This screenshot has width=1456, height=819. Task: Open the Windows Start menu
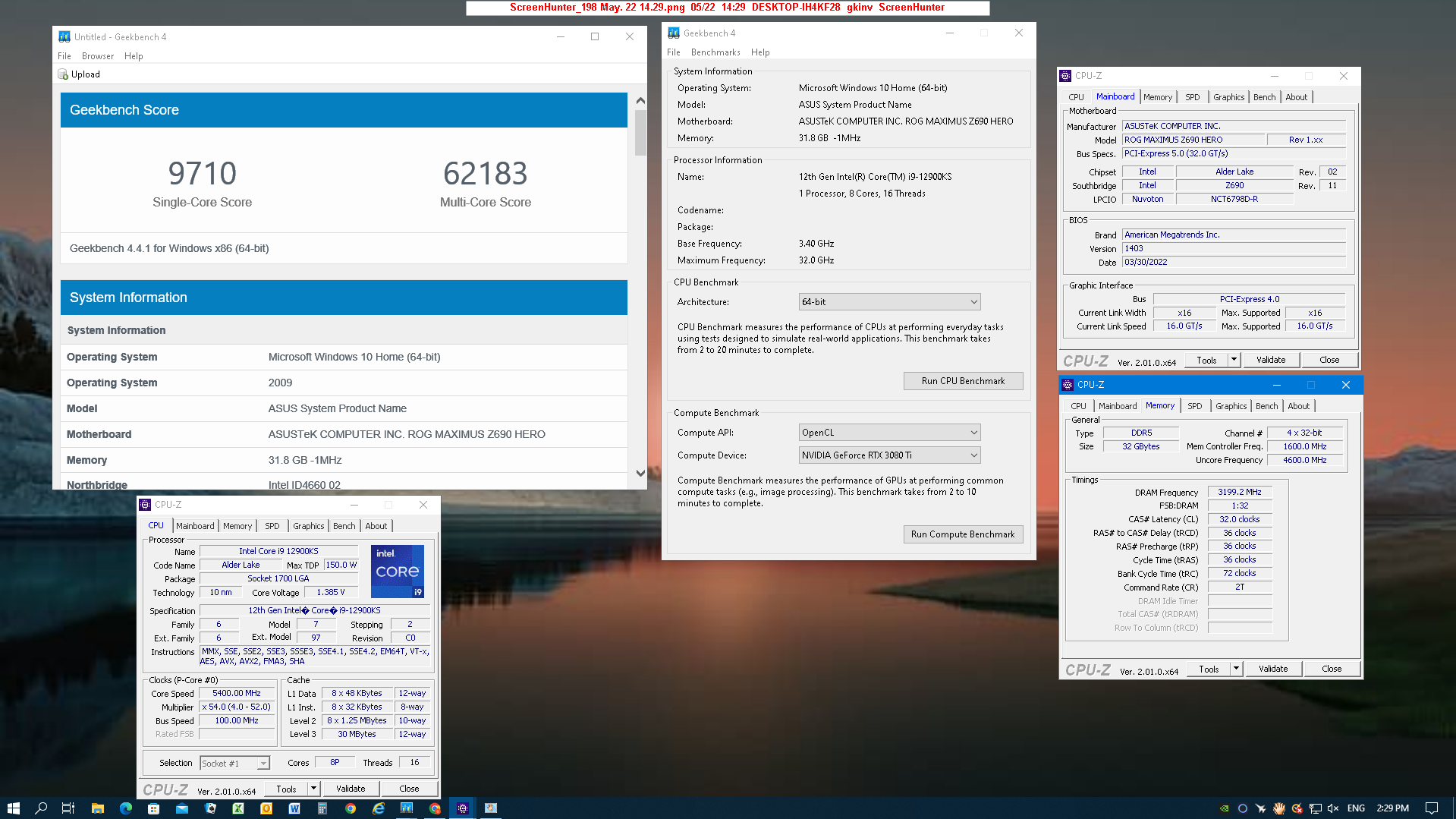coord(14,808)
